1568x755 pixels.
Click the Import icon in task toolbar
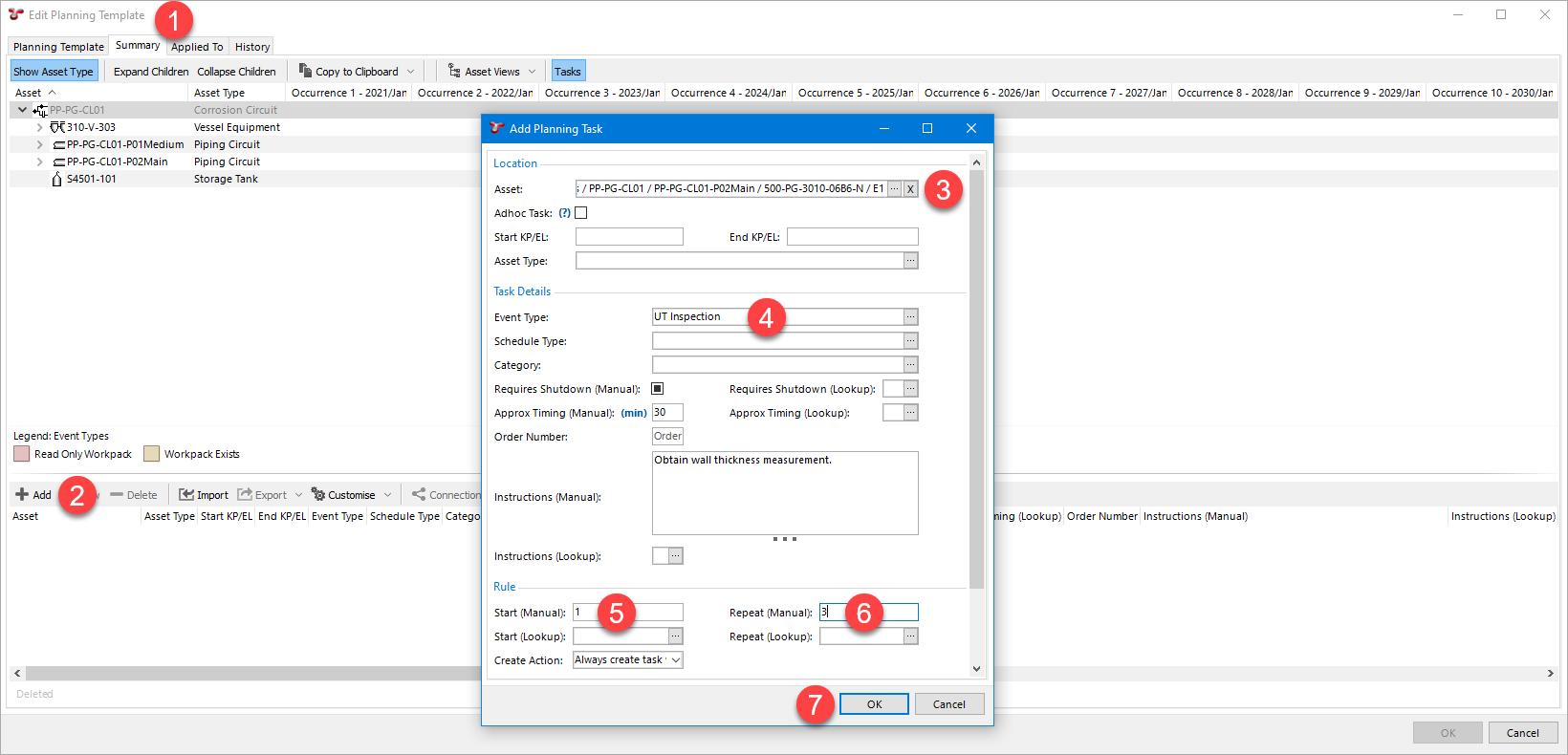tap(186, 494)
